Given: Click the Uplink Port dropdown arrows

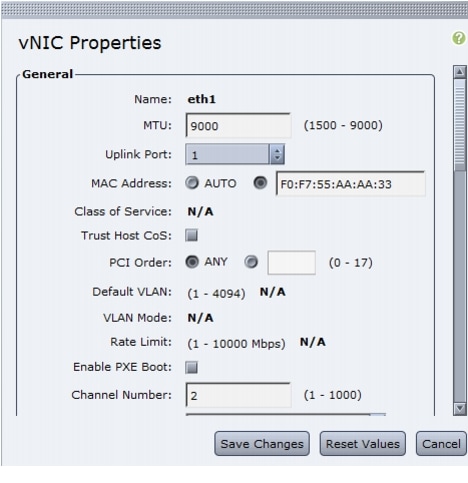Looking at the screenshot, I should pos(277,154).
